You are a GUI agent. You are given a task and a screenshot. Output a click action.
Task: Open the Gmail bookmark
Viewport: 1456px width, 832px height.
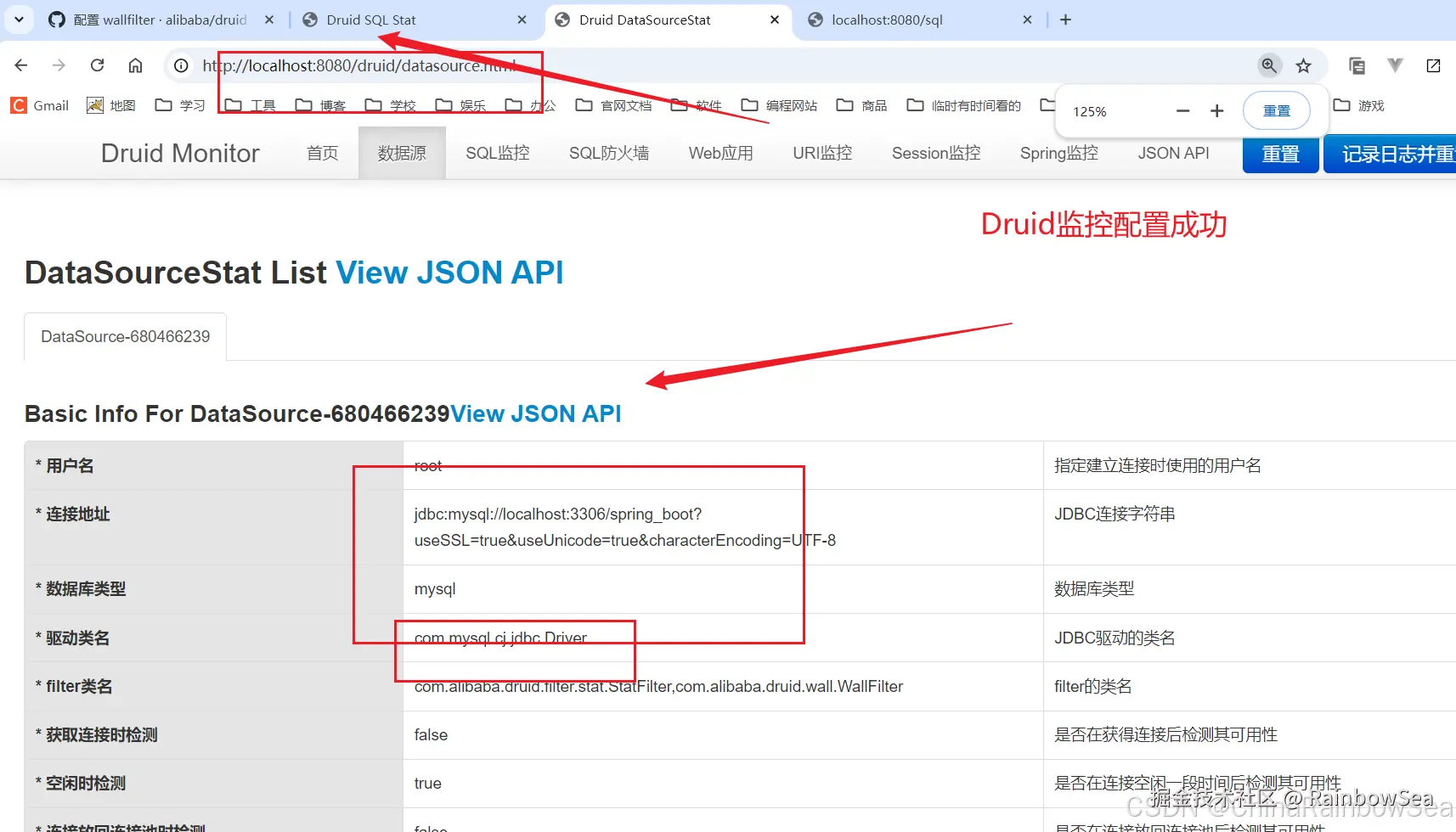click(40, 105)
